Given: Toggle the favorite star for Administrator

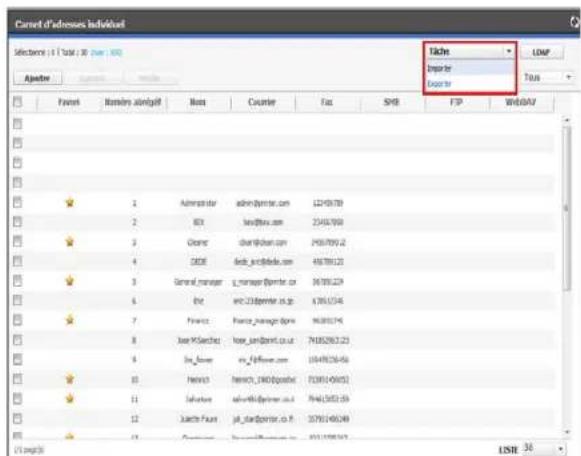Looking at the screenshot, I should click(x=69, y=203).
